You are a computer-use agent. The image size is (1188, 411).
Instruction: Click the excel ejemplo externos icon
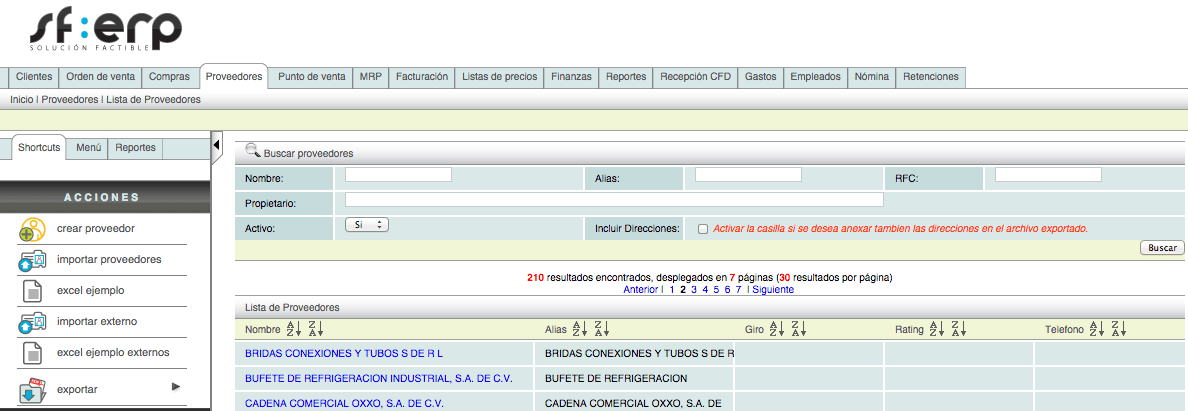click(32, 353)
